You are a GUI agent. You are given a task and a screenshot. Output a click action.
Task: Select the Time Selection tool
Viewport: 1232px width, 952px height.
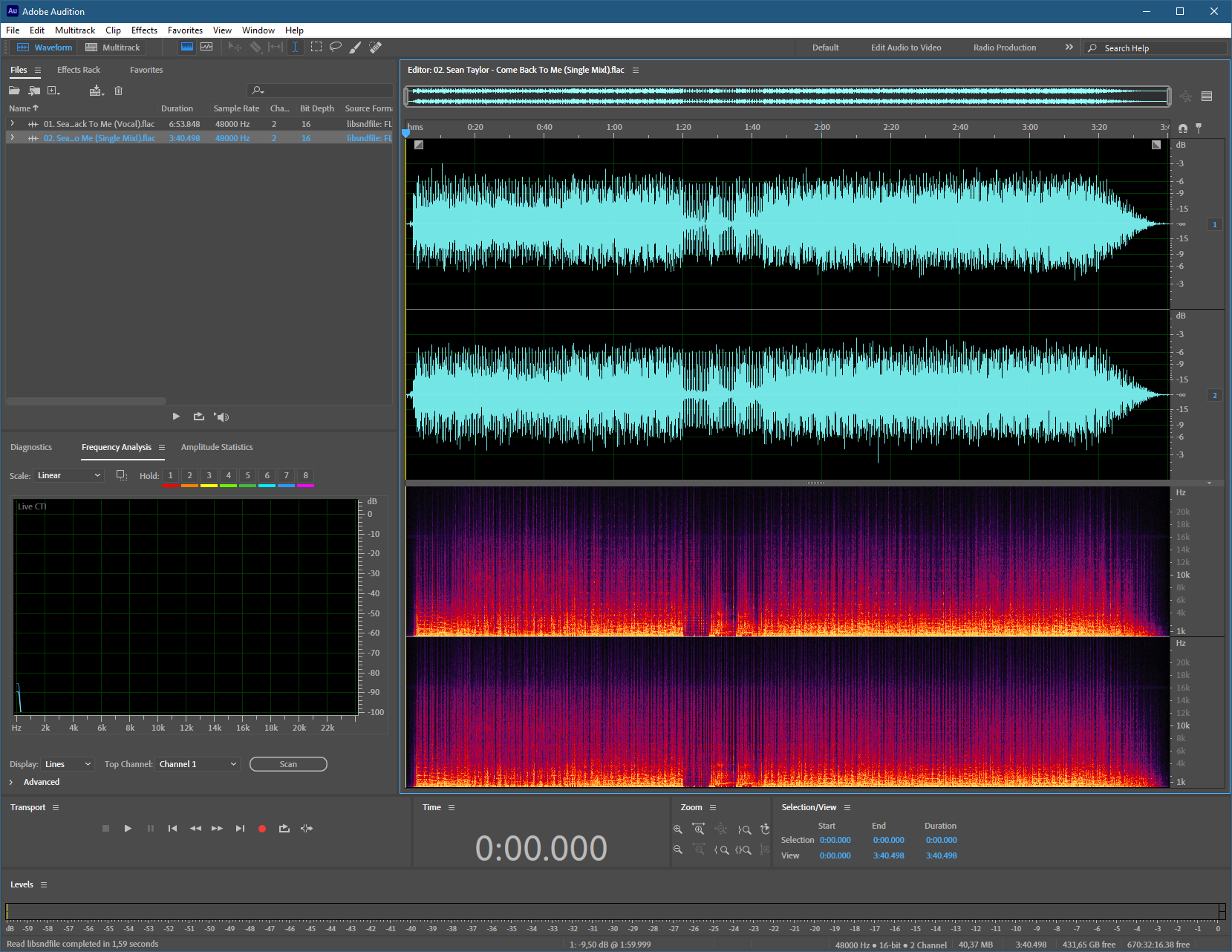295,47
